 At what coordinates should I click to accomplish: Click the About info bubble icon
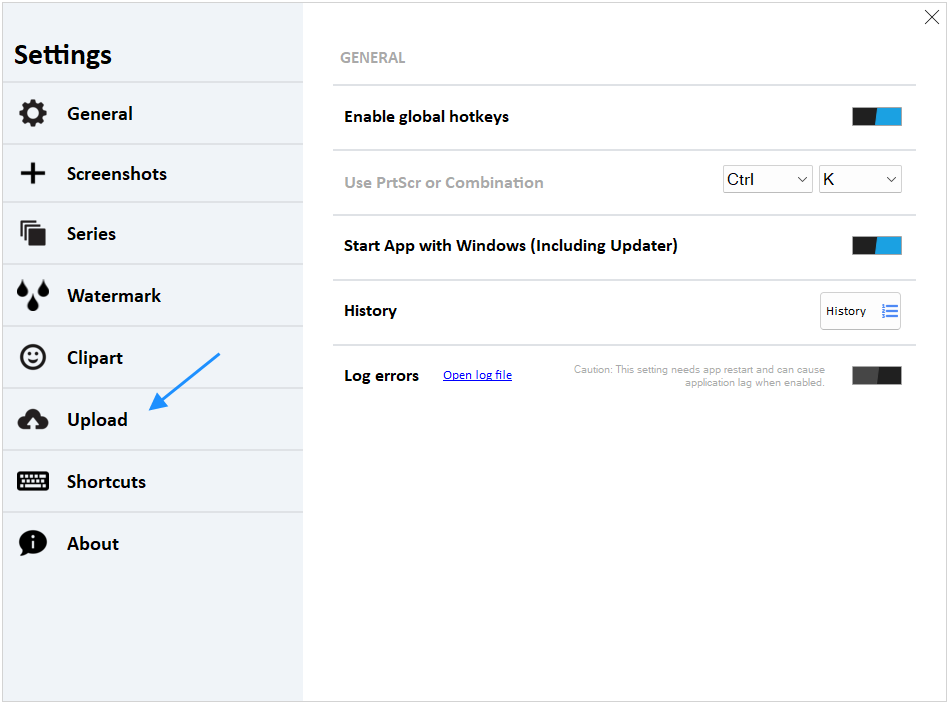tap(33, 543)
